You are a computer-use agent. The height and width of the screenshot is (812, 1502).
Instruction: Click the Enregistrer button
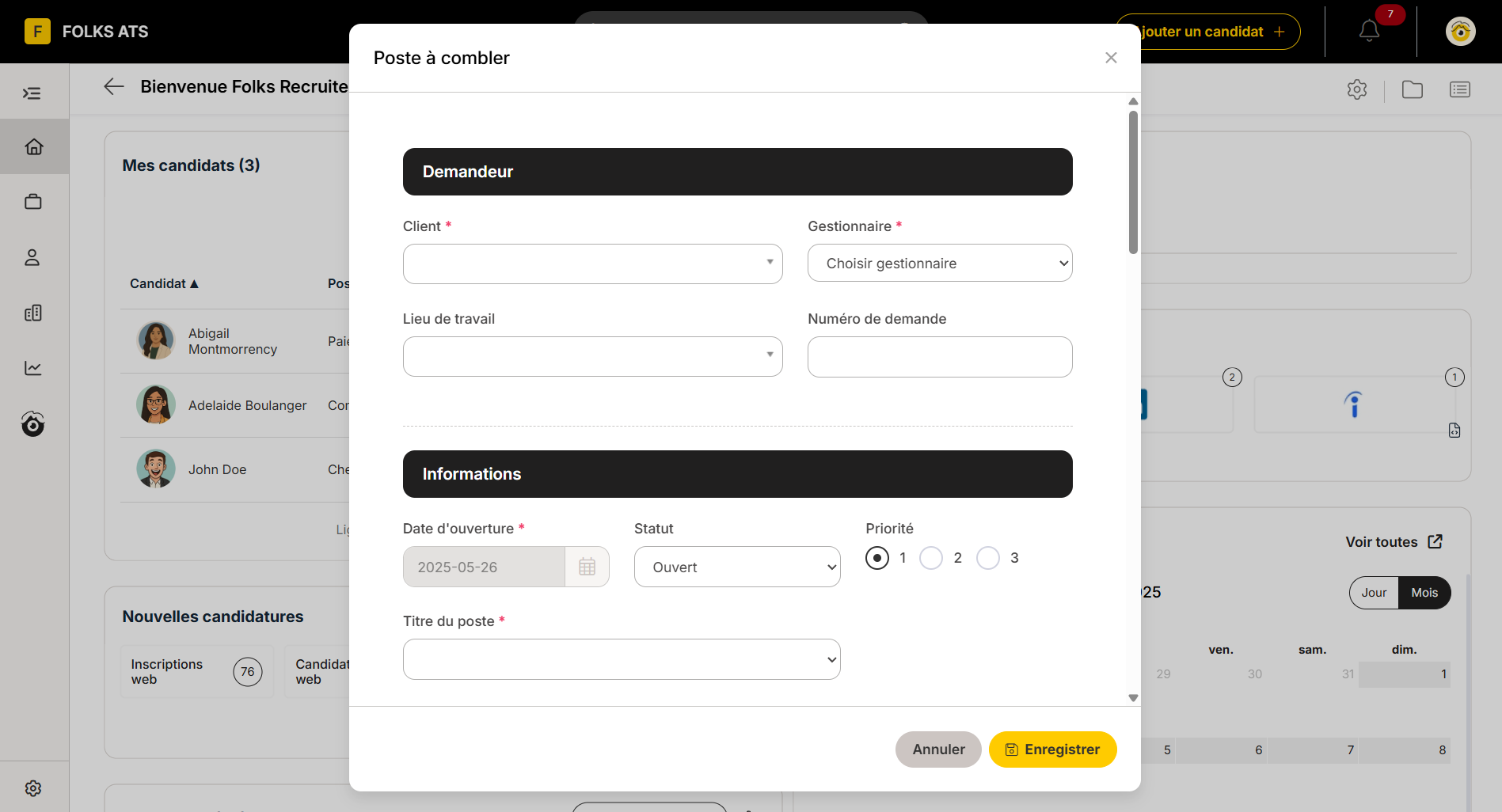[1052, 749]
